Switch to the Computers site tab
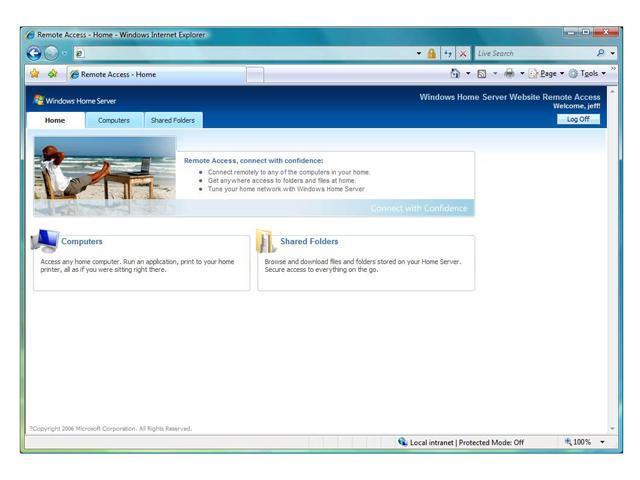Screen dimensions: 640x480 114,120
